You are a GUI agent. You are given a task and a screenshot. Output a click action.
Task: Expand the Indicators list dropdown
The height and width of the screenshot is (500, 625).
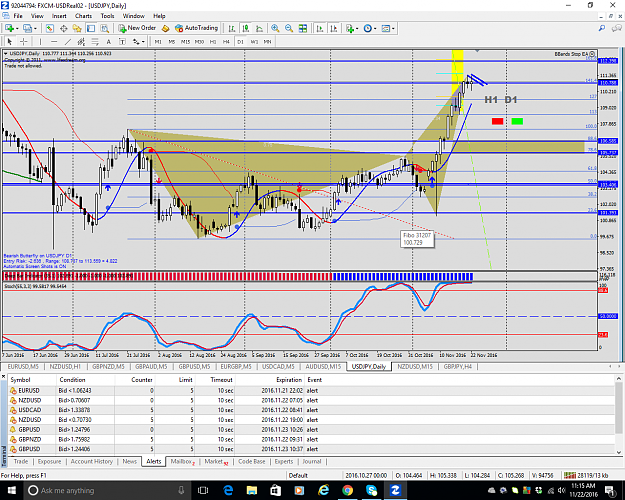pos(357,28)
